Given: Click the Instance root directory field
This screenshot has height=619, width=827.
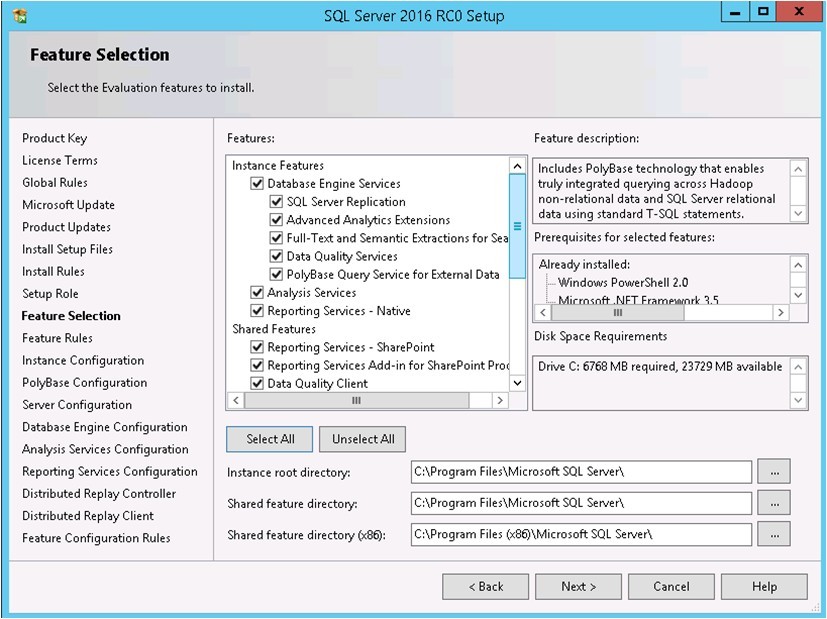Looking at the screenshot, I should 581,472.
